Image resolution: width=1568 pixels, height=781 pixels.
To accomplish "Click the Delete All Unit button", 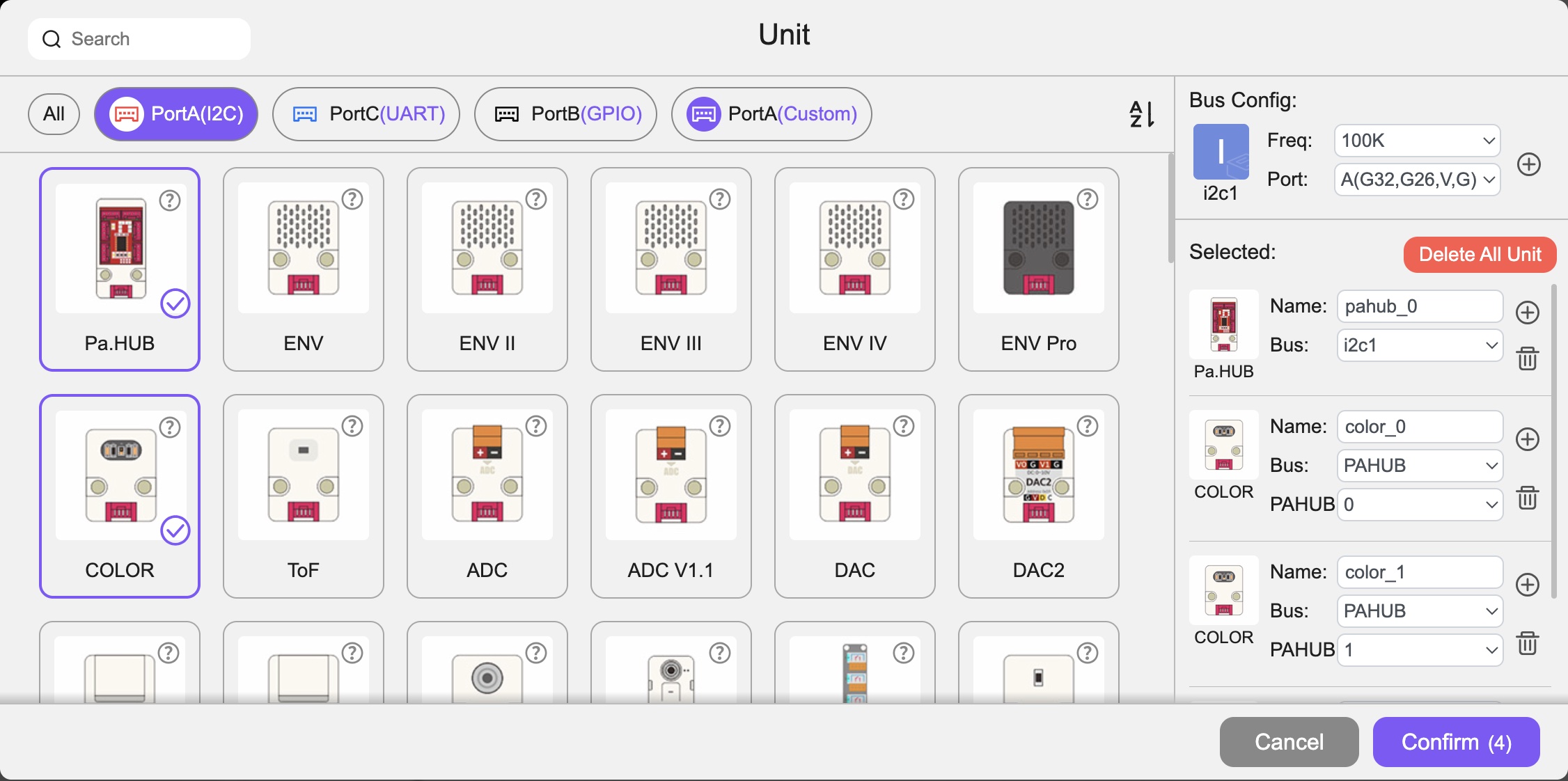I will pos(1480,255).
